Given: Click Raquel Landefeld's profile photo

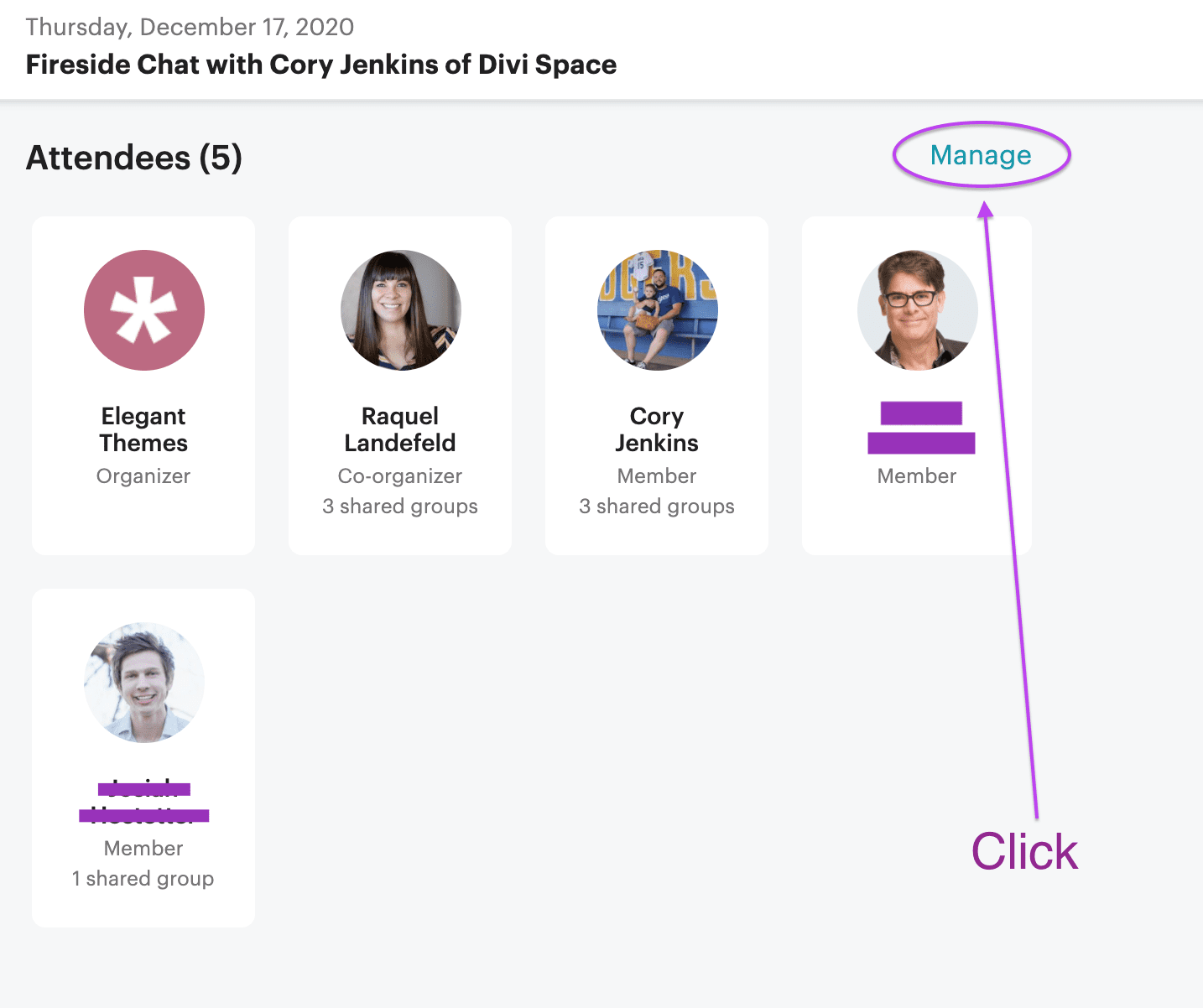Looking at the screenshot, I should (401, 310).
